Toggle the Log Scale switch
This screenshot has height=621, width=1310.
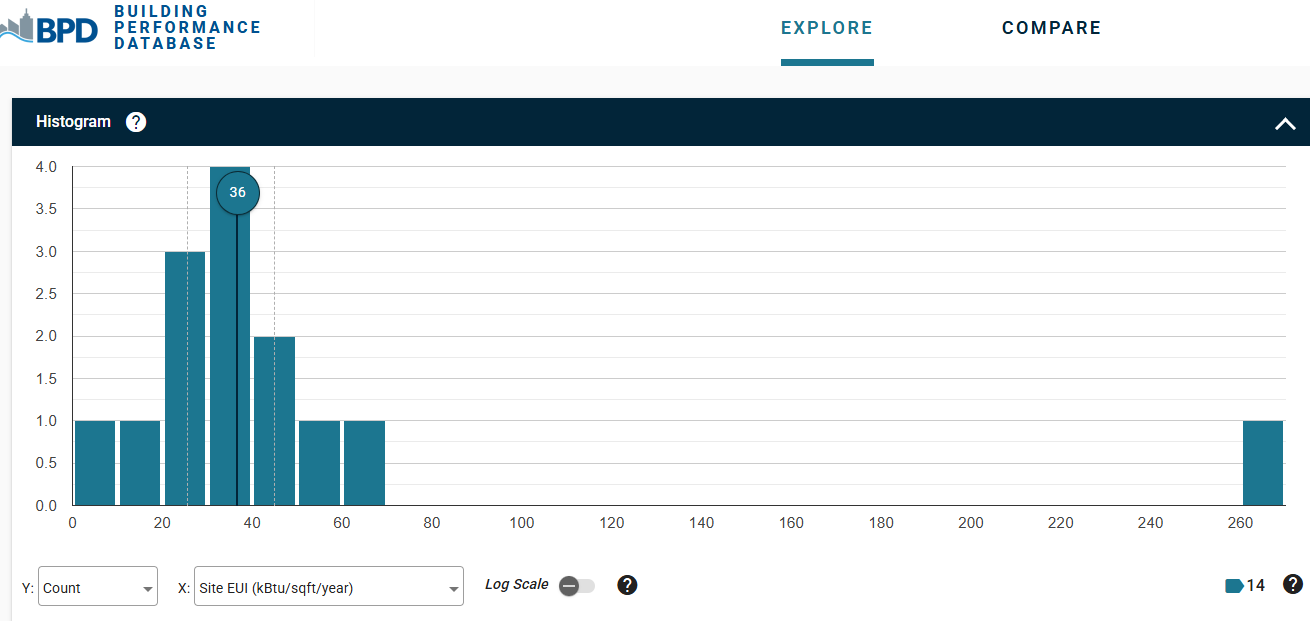coord(576,586)
